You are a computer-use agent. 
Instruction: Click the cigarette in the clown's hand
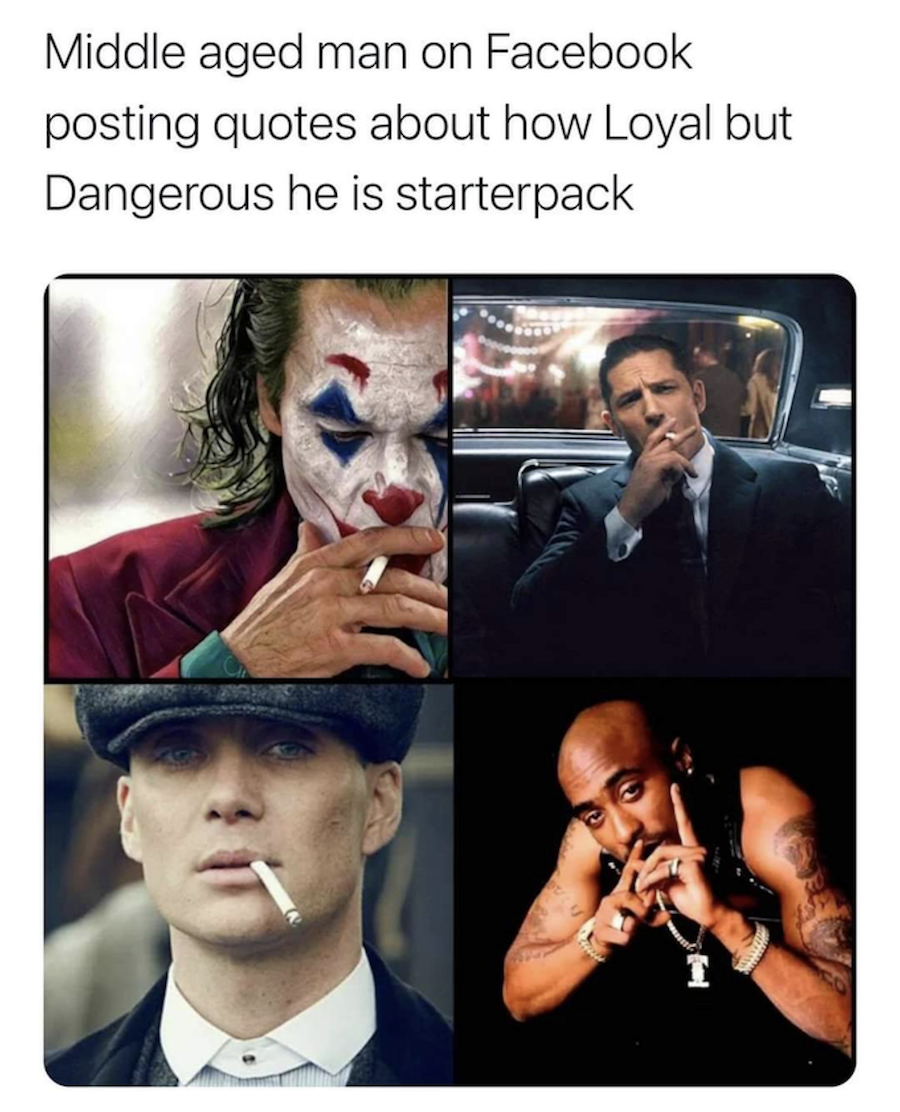(x=374, y=573)
